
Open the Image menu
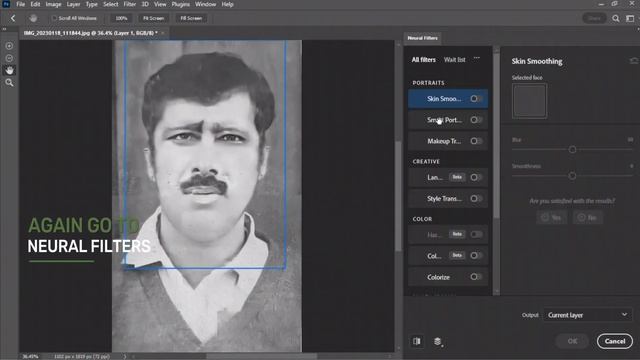53,4
